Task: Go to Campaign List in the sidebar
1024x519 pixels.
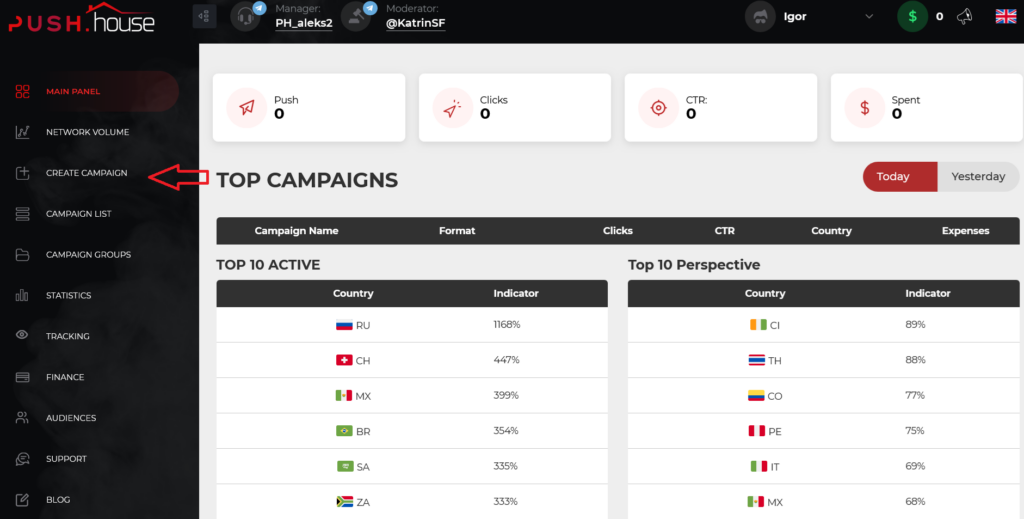Action: point(78,214)
